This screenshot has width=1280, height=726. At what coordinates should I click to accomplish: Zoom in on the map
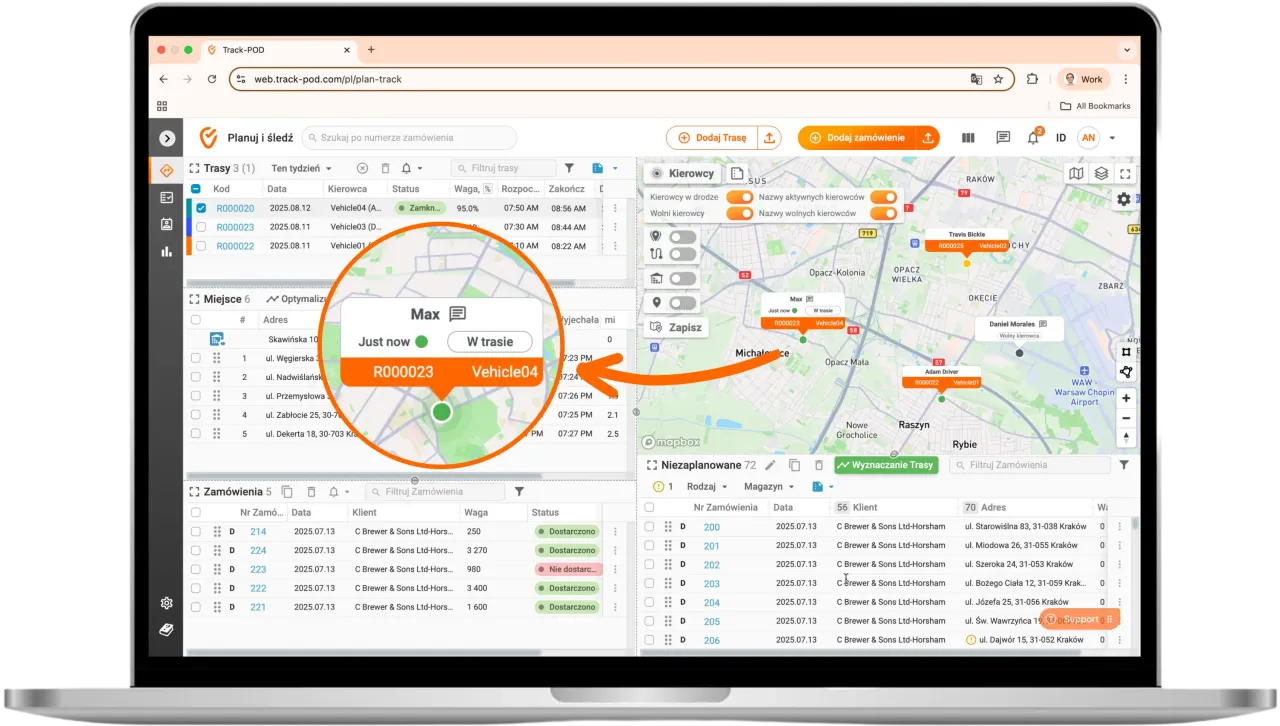coord(1127,398)
